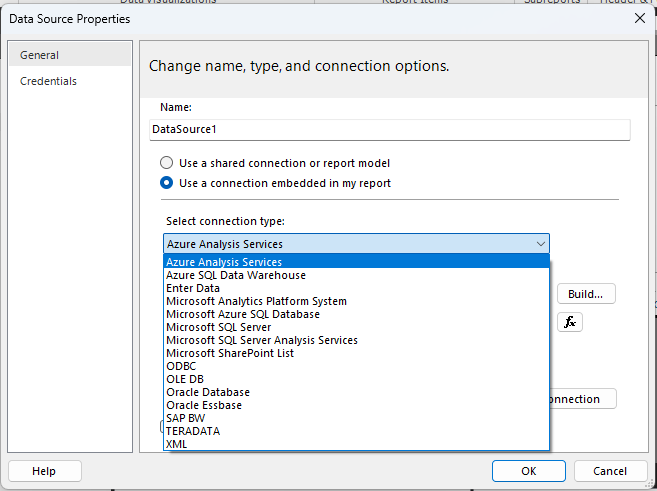Collapse the connection type dropdown arrow

point(541,244)
